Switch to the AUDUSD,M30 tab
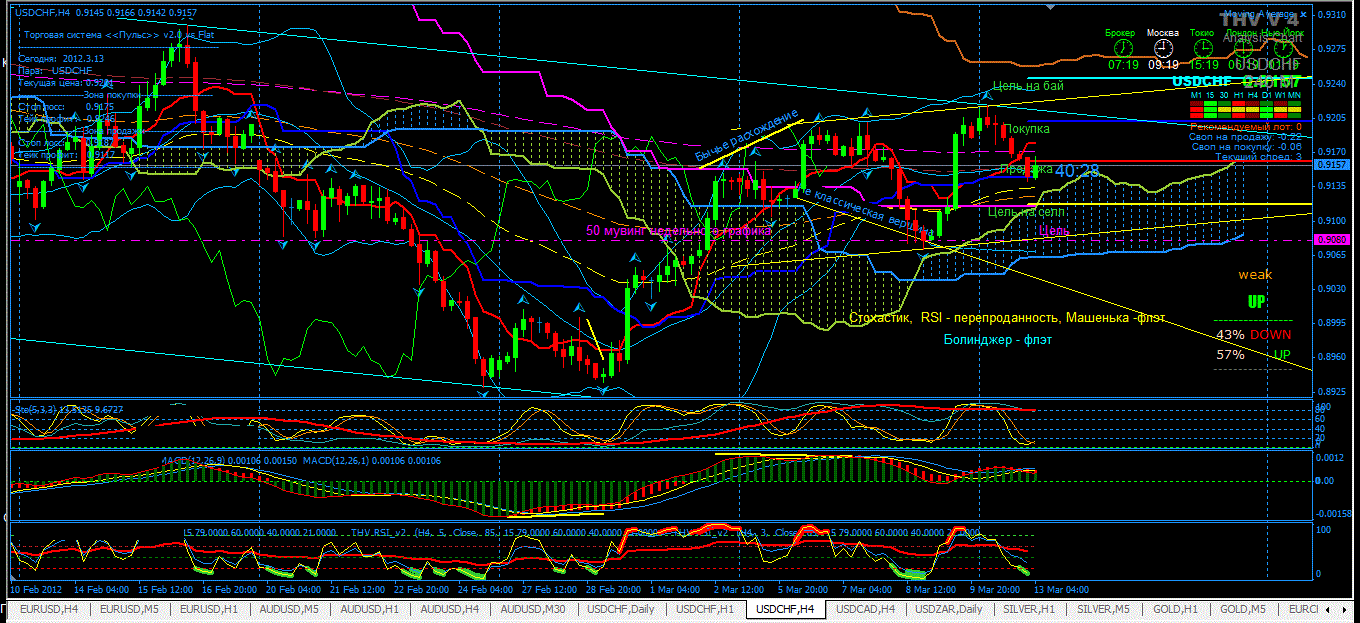This screenshot has width=1360, height=623. click(533, 608)
